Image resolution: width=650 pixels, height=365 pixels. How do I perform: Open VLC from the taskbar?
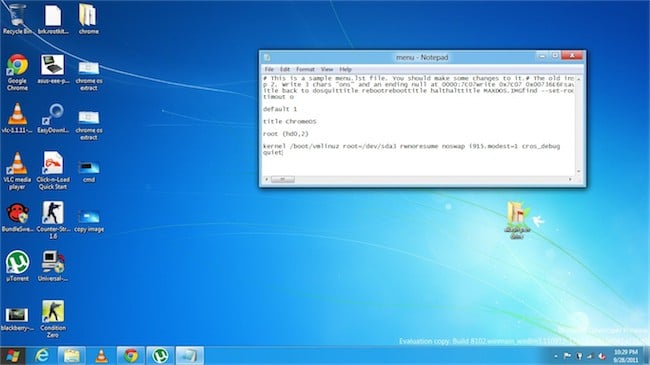click(x=101, y=355)
